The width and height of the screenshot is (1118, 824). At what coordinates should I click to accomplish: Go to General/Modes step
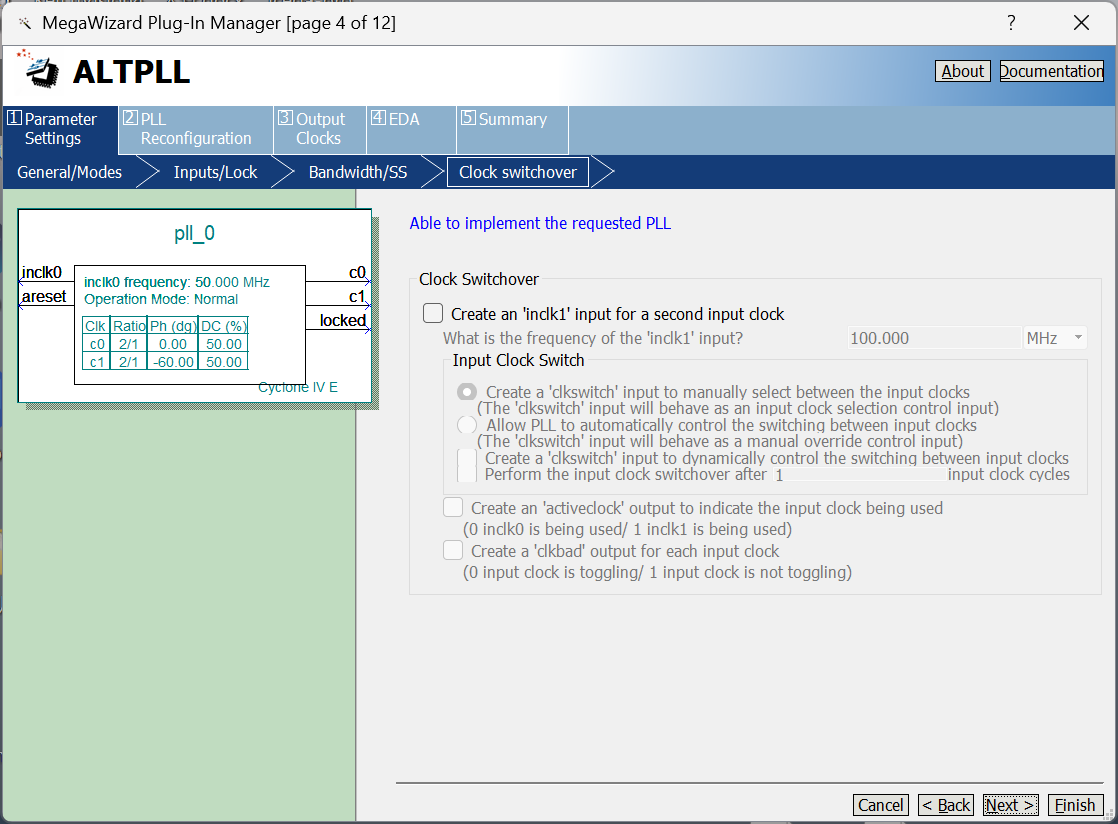[x=69, y=172]
